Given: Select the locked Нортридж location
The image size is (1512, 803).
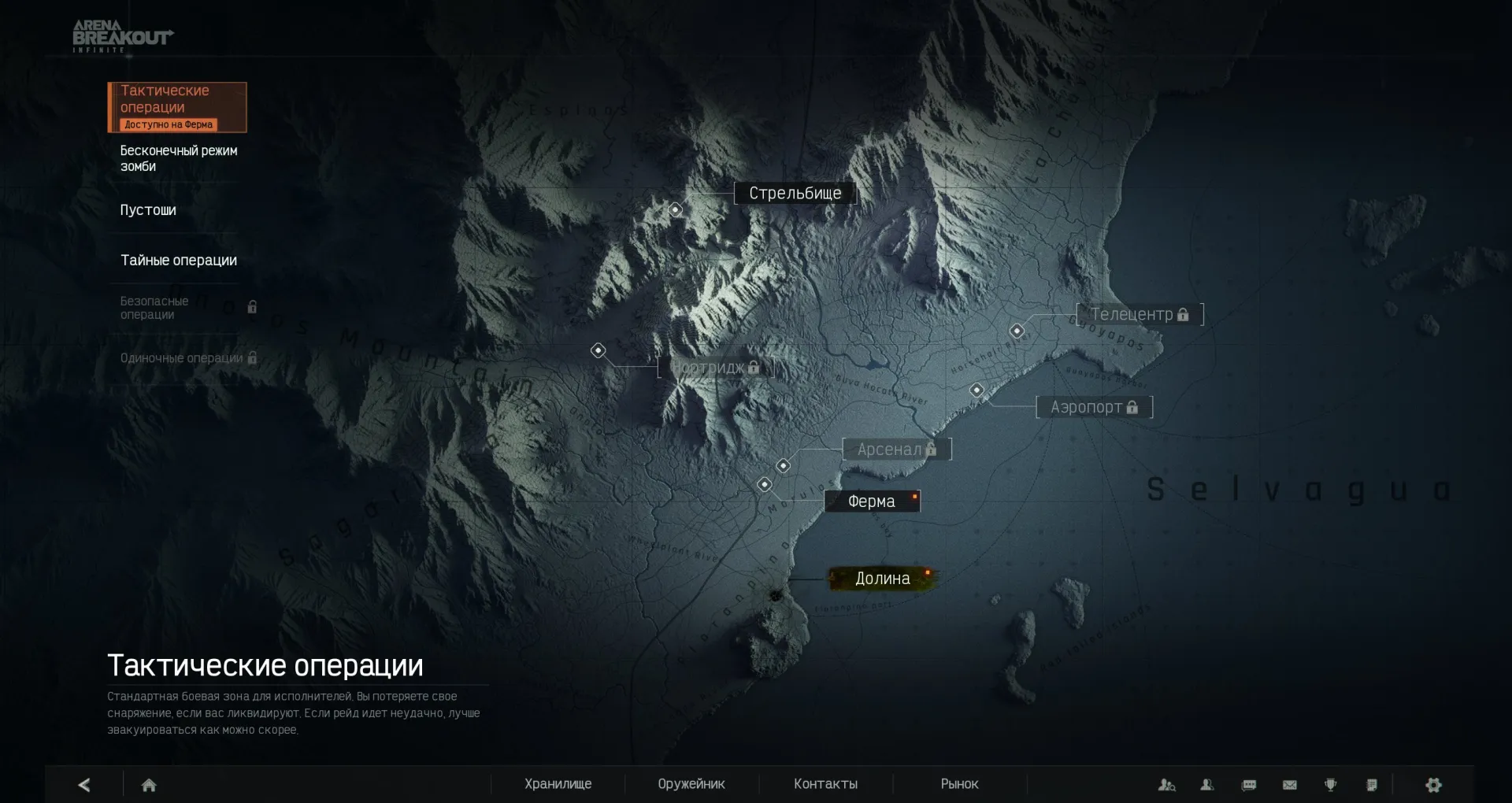Looking at the screenshot, I should click(x=716, y=367).
